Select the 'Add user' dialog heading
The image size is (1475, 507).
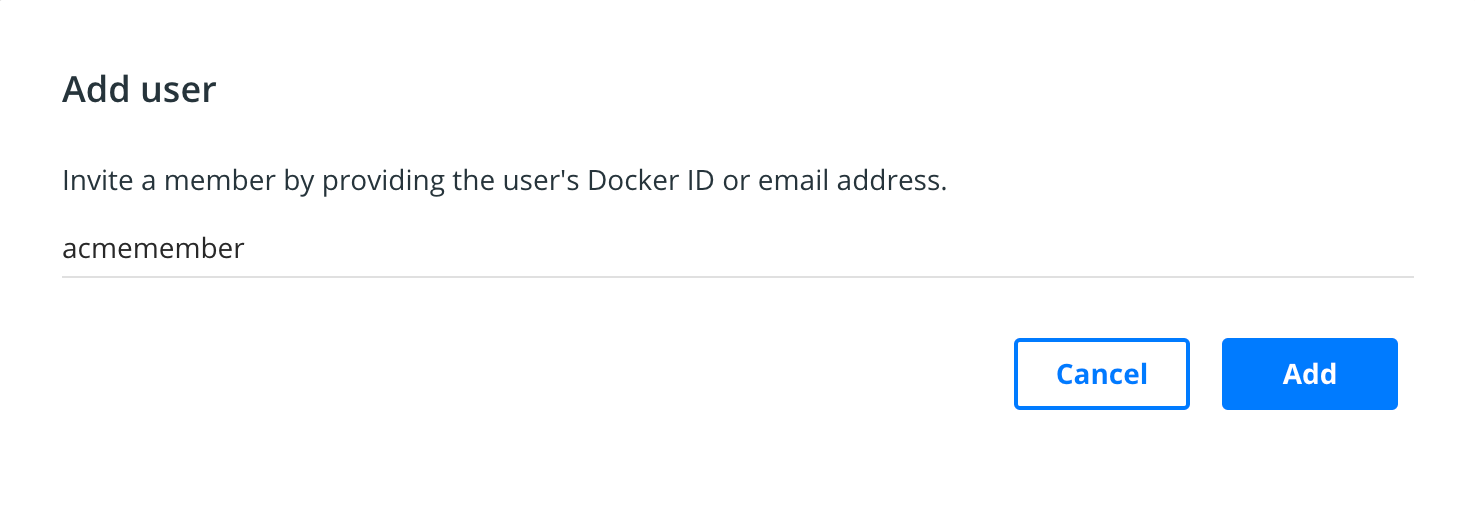(139, 90)
